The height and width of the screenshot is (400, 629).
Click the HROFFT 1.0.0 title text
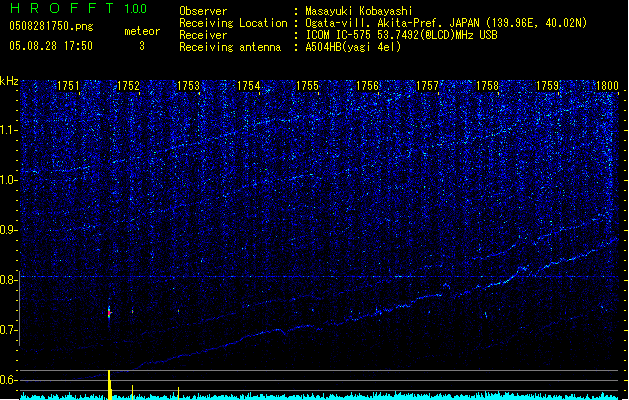pos(79,8)
